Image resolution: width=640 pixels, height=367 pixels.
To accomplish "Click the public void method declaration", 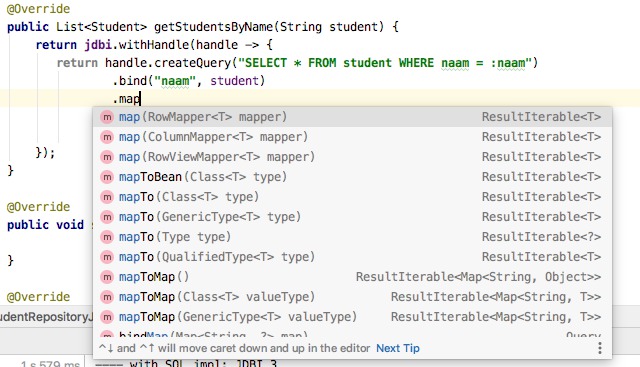I will pyautogui.click(x=45, y=225).
